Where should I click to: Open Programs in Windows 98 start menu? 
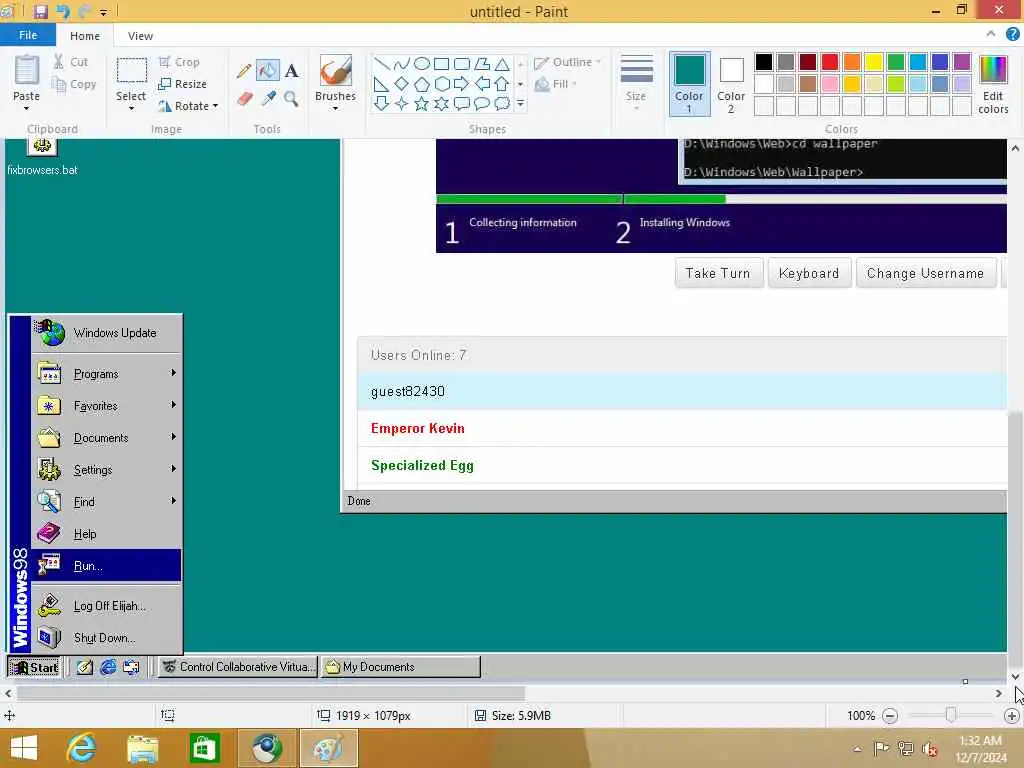[x=106, y=374]
